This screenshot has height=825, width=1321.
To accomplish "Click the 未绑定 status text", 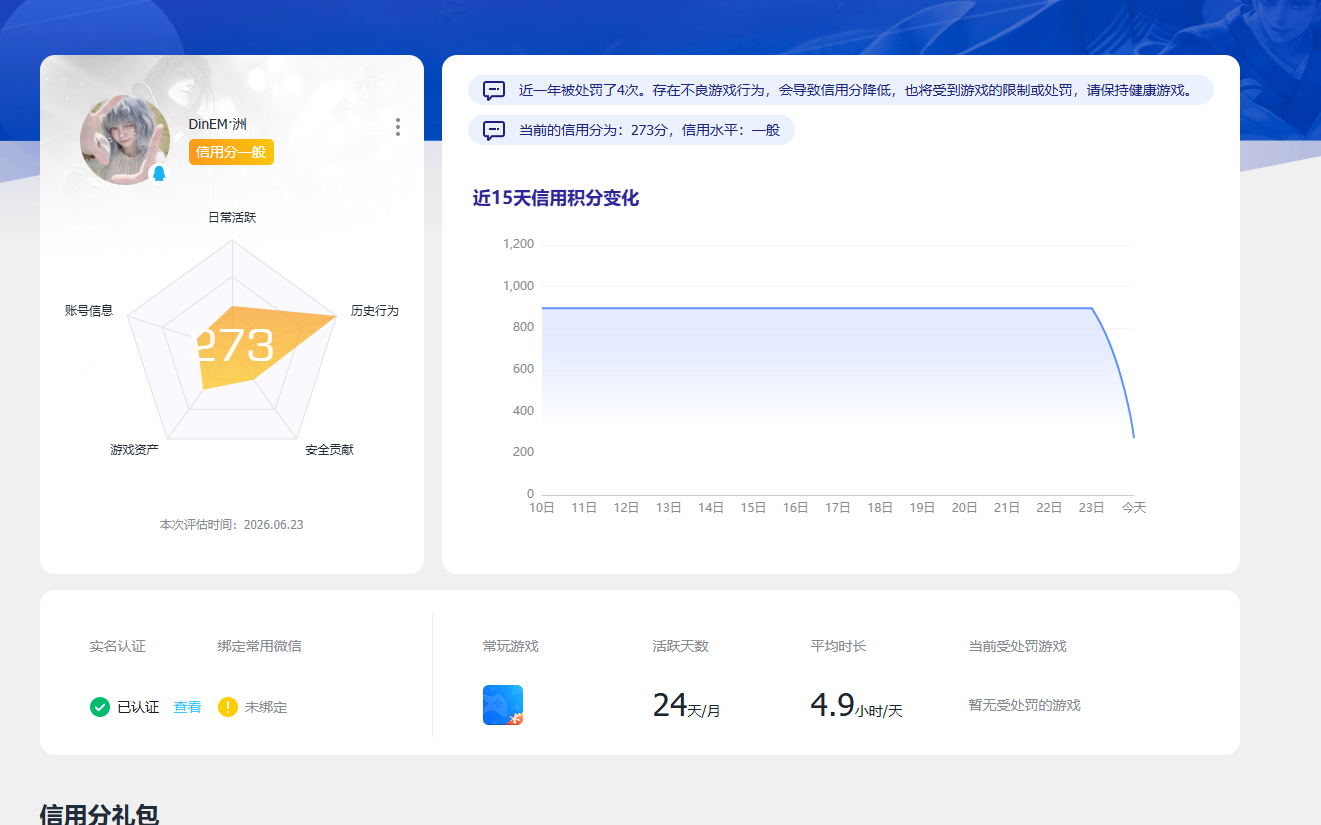I will tap(266, 707).
